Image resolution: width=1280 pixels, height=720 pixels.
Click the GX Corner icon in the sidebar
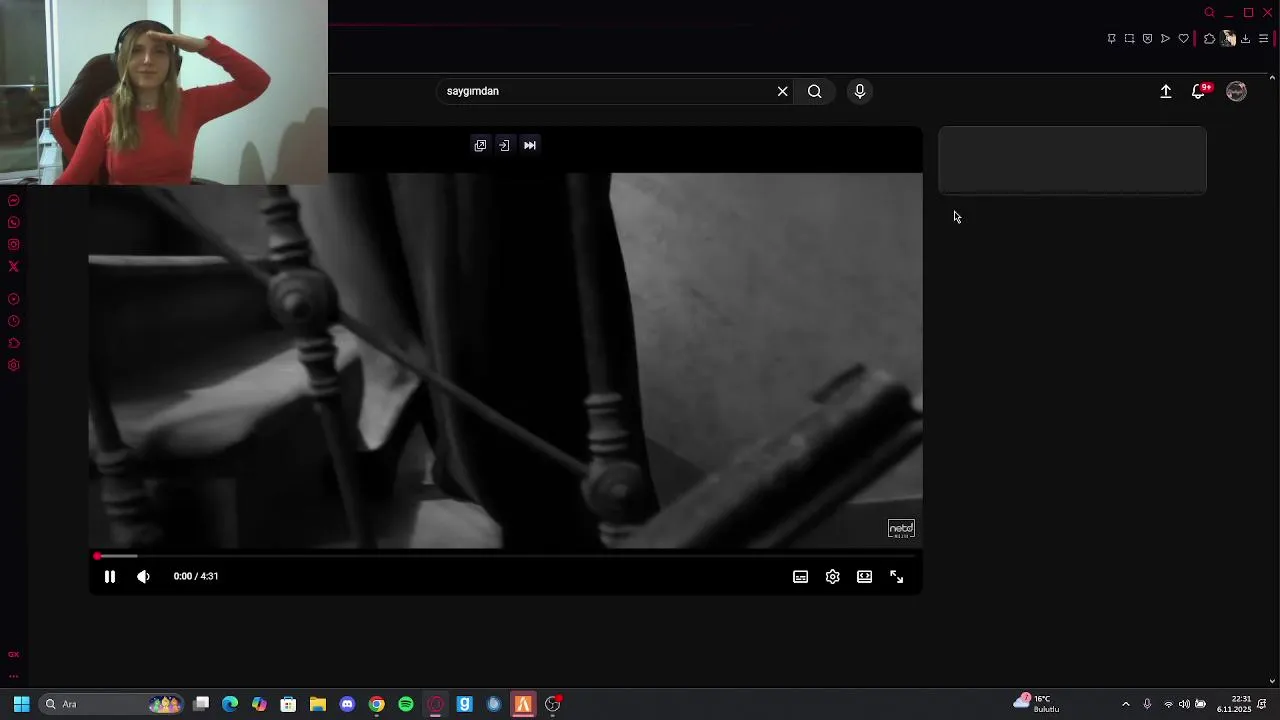(x=14, y=654)
